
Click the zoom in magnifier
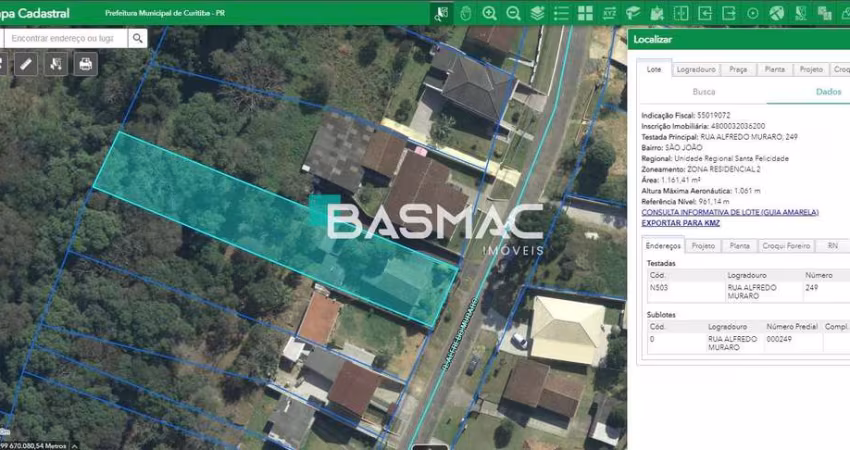(x=490, y=13)
